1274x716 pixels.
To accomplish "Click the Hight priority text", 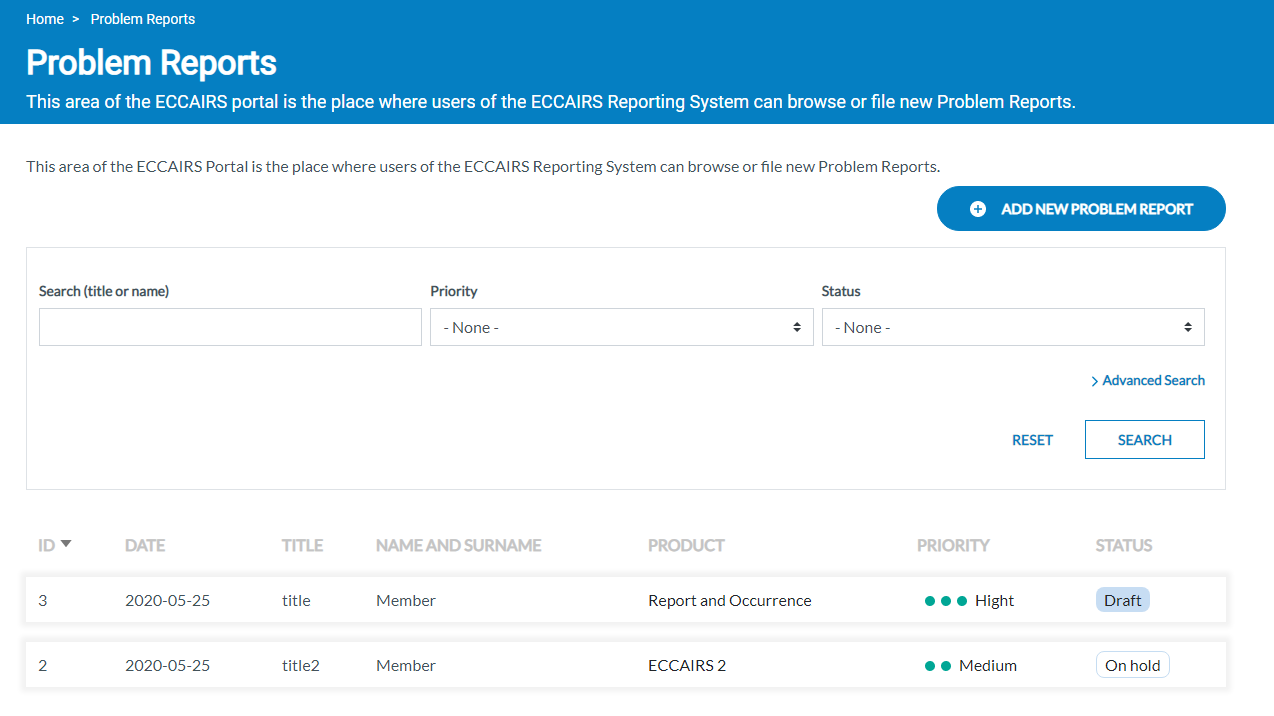I will [994, 600].
